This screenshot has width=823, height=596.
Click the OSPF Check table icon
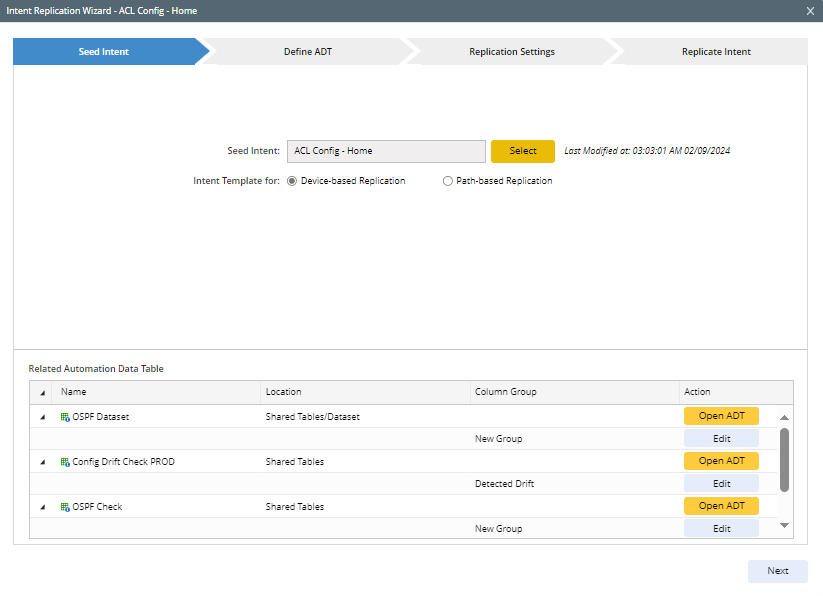point(66,507)
